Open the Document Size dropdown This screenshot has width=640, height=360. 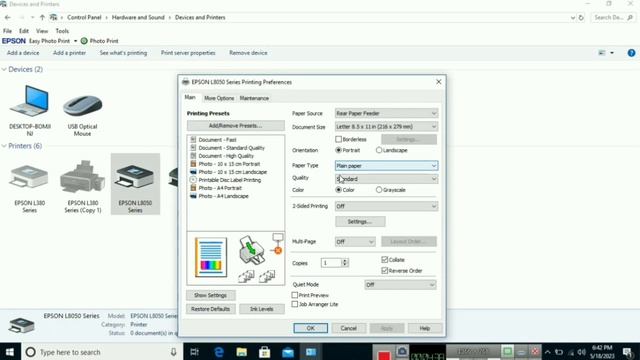coord(386,127)
